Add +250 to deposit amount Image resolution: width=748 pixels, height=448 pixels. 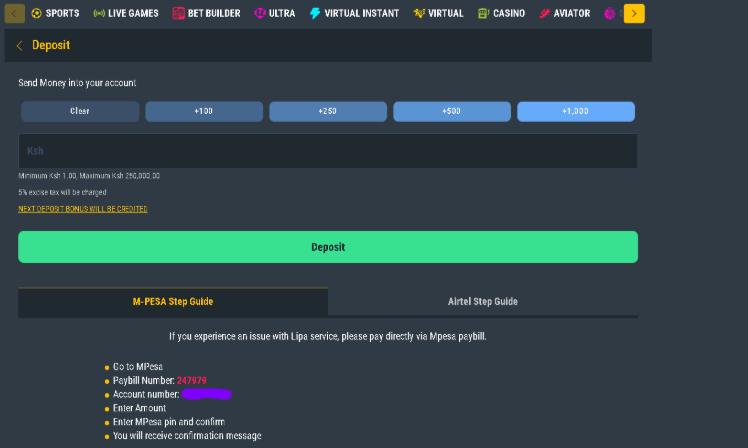[328, 111]
